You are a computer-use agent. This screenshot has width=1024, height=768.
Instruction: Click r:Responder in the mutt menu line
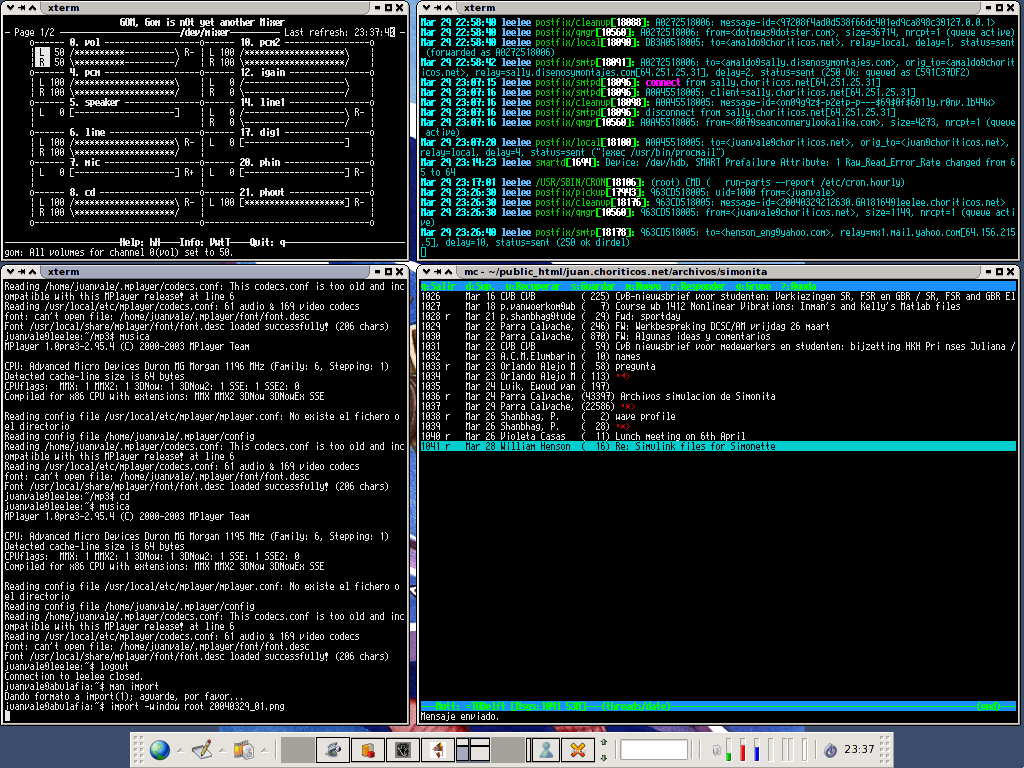click(x=698, y=287)
